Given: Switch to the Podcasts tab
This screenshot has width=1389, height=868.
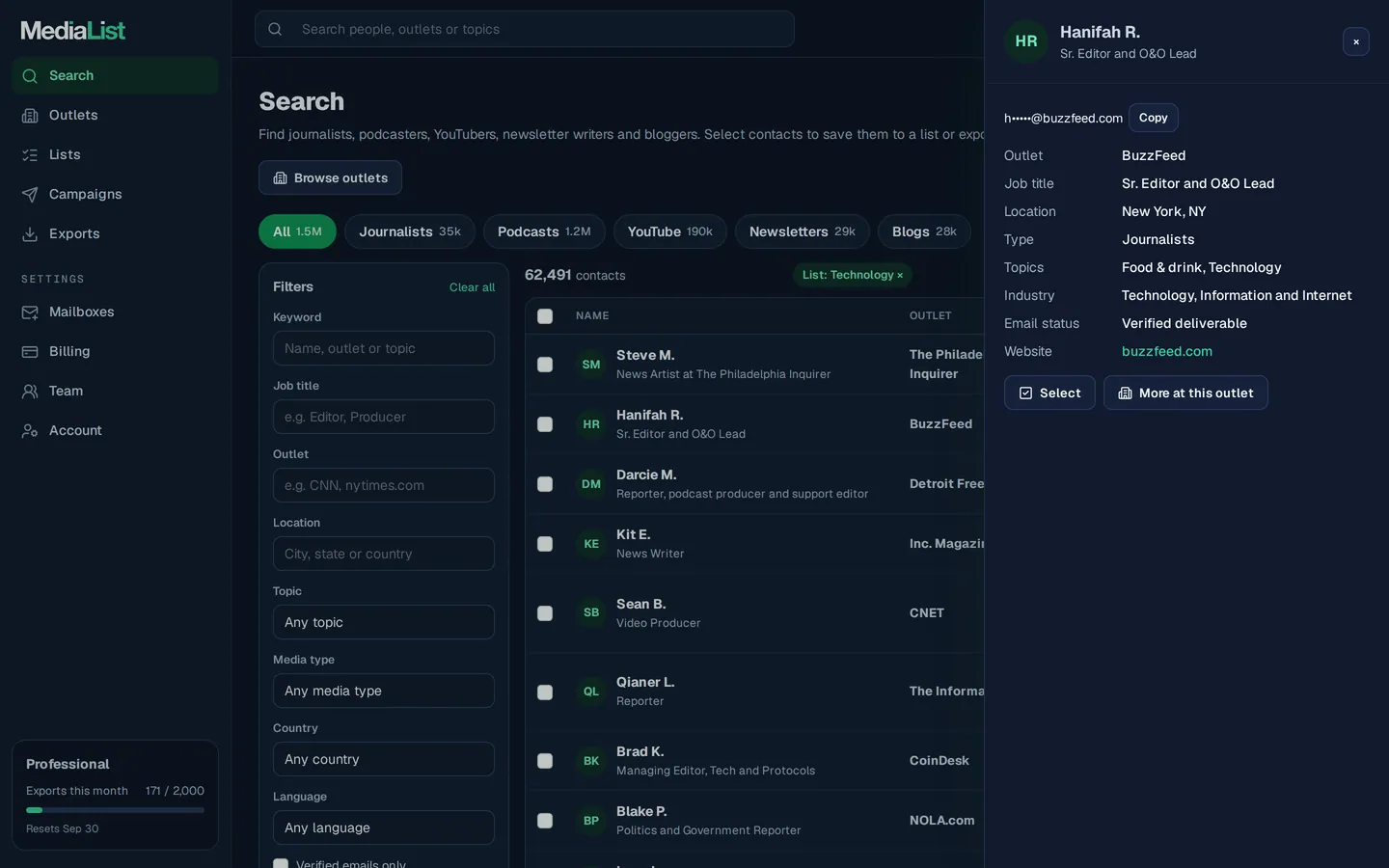Looking at the screenshot, I should coord(544,231).
